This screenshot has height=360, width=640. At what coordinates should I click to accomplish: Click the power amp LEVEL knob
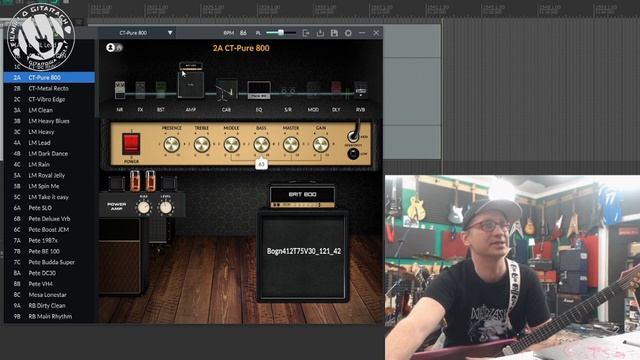[166, 208]
